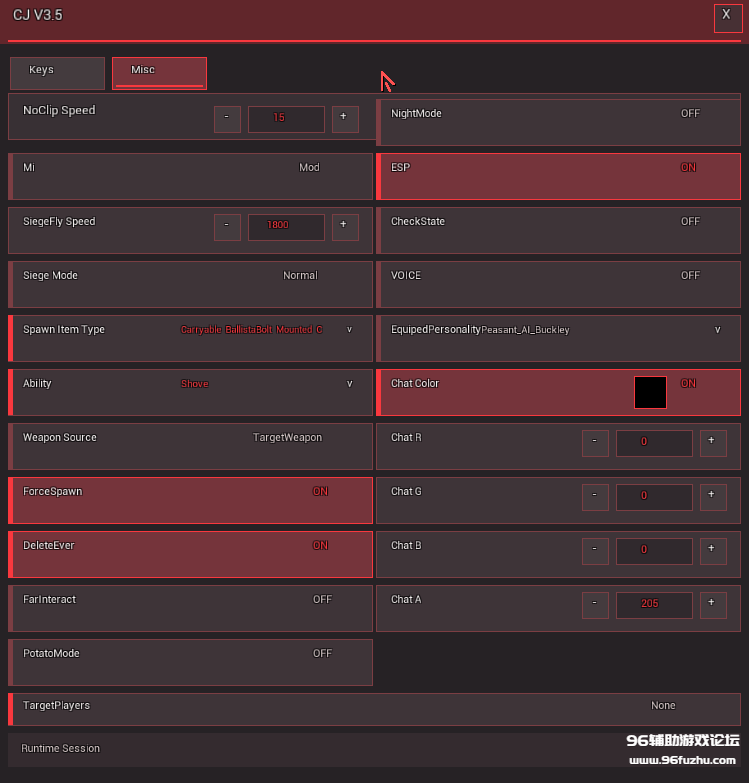Click the Chat B value field
Viewport: 749px width, 783px height.
click(x=654, y=551)
